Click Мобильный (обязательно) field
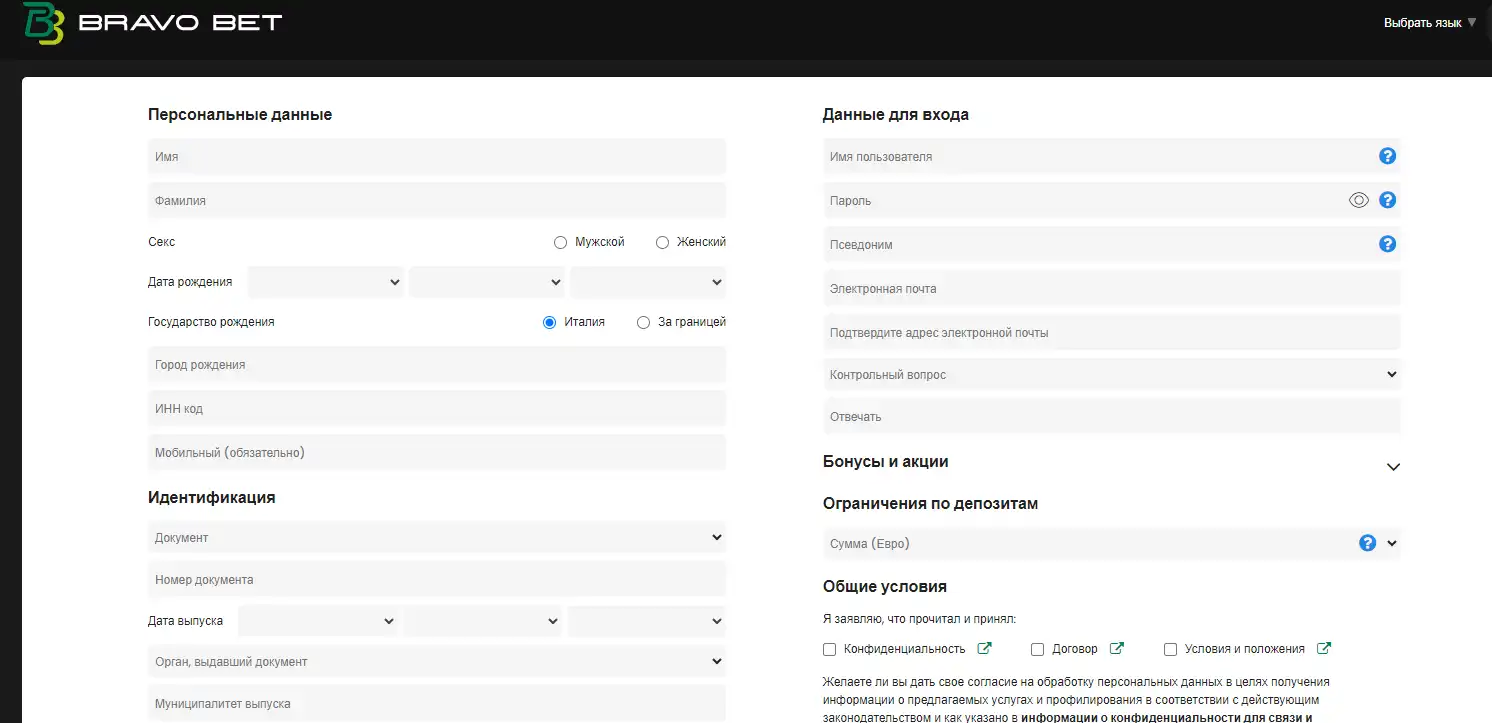 point(437,452)
